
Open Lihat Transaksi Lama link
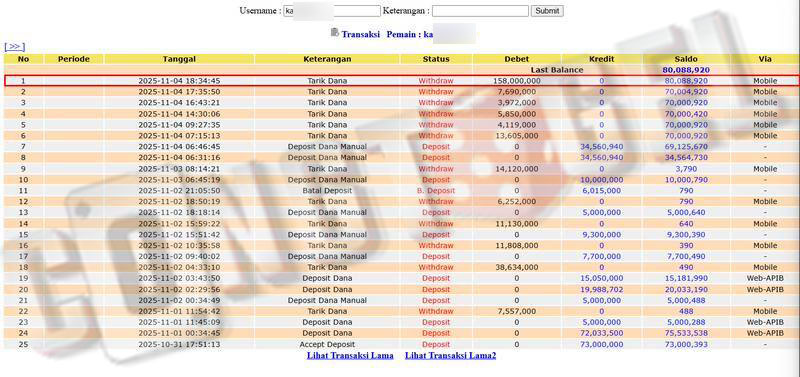tap(350, 356)
